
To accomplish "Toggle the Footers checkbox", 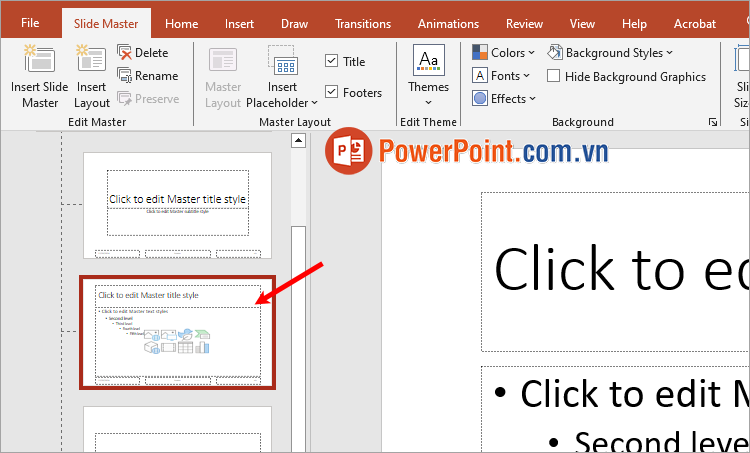I will click(x=331, y=91).
